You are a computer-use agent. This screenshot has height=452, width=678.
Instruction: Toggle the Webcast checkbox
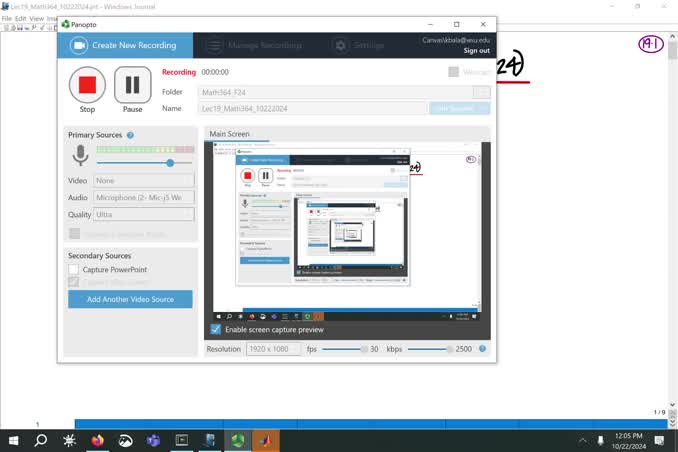(453, 72)
